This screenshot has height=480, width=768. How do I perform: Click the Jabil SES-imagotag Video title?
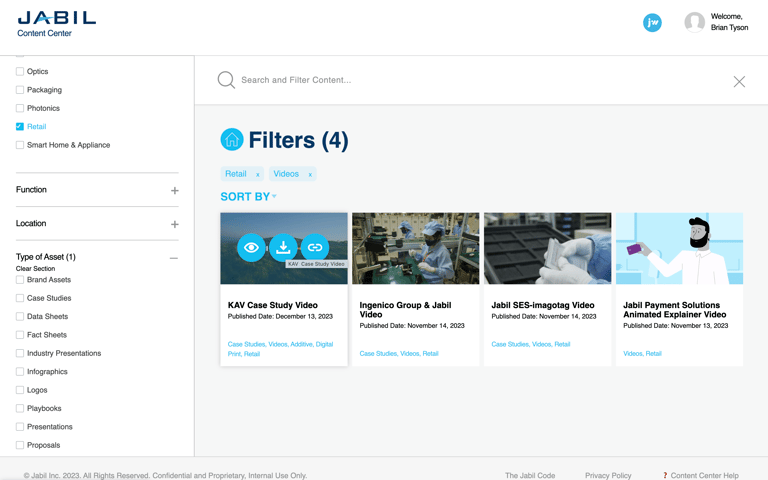coord(543,305)
